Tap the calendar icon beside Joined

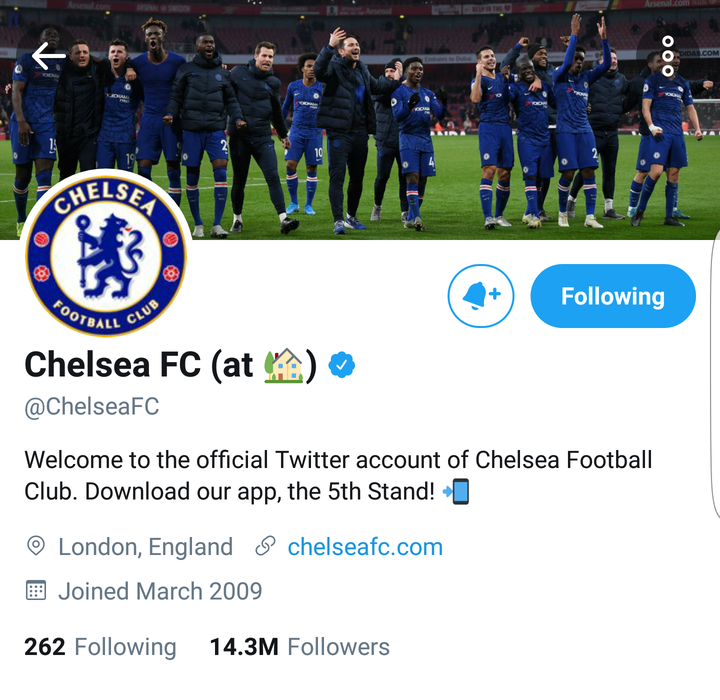tap(36, 591)
